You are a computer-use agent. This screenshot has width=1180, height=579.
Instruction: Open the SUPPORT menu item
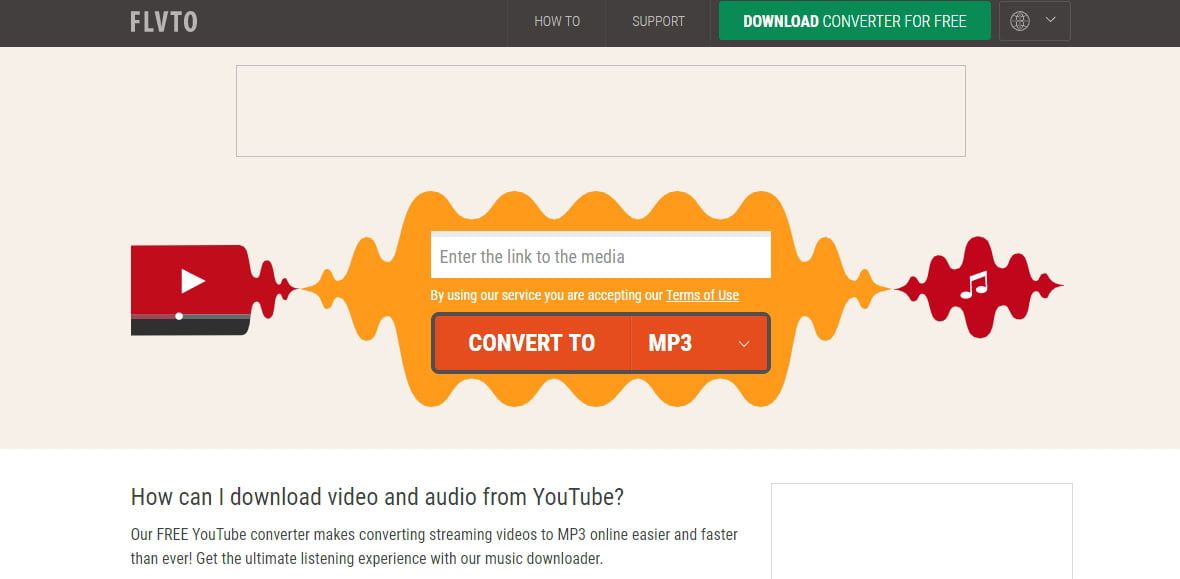pos(658,21)
